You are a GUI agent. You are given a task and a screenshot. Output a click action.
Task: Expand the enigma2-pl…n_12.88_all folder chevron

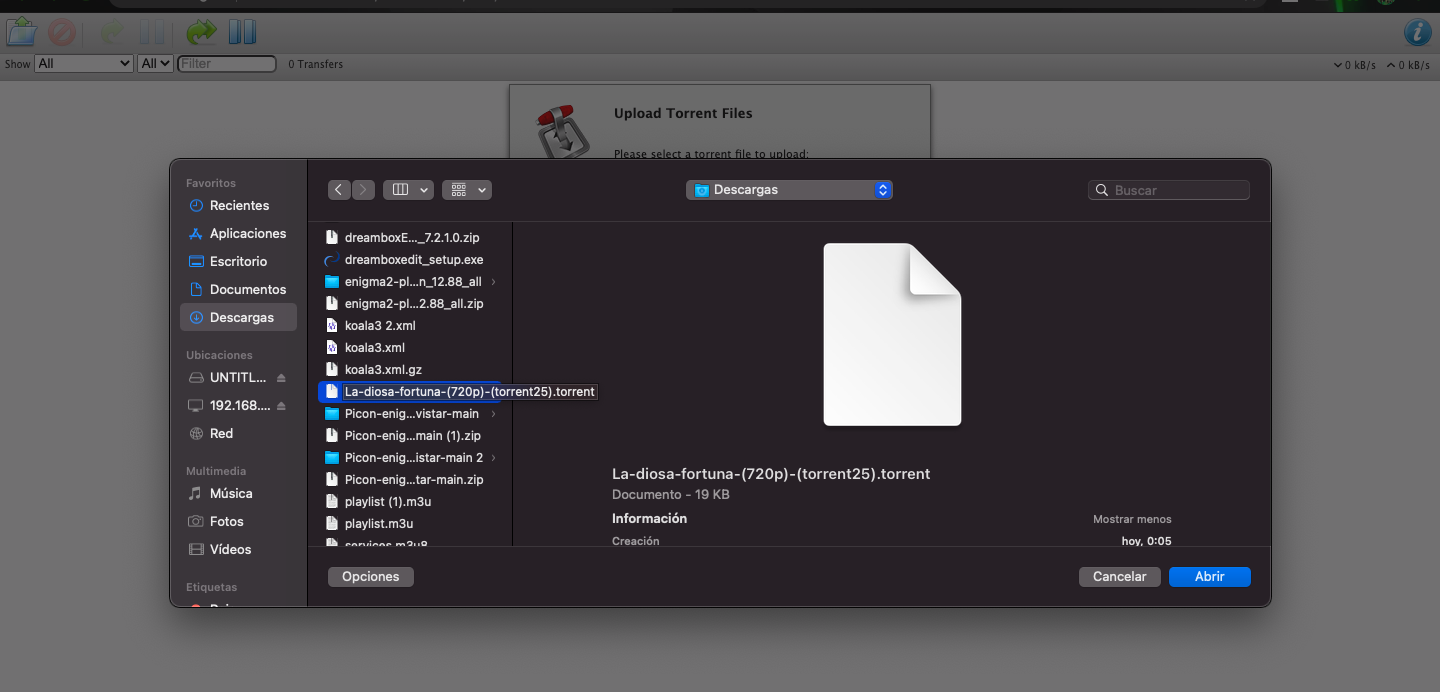pyautogui.click(x=494, y=282)
